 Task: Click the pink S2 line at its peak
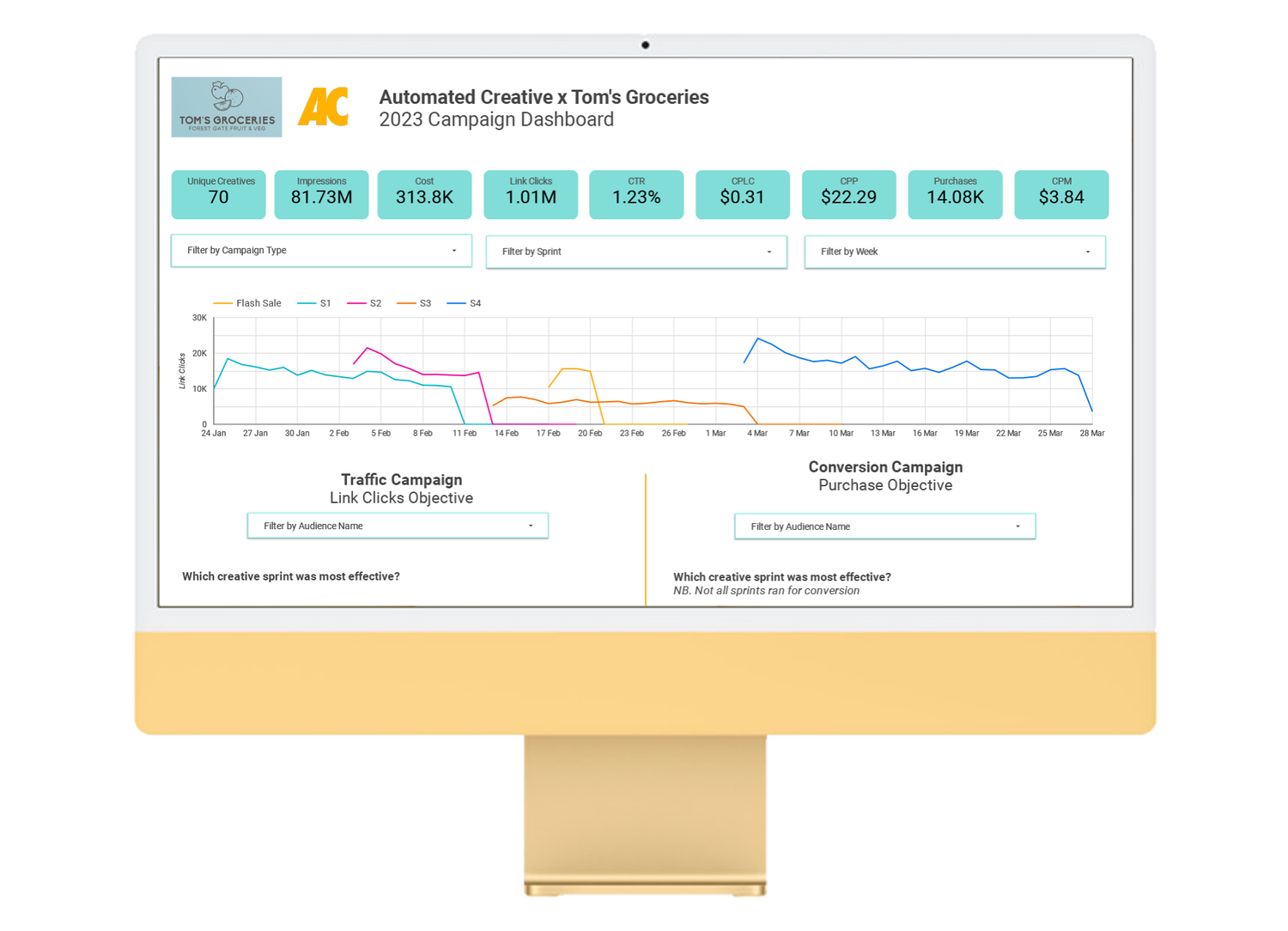pyautogui.click(x=366, y=347)
